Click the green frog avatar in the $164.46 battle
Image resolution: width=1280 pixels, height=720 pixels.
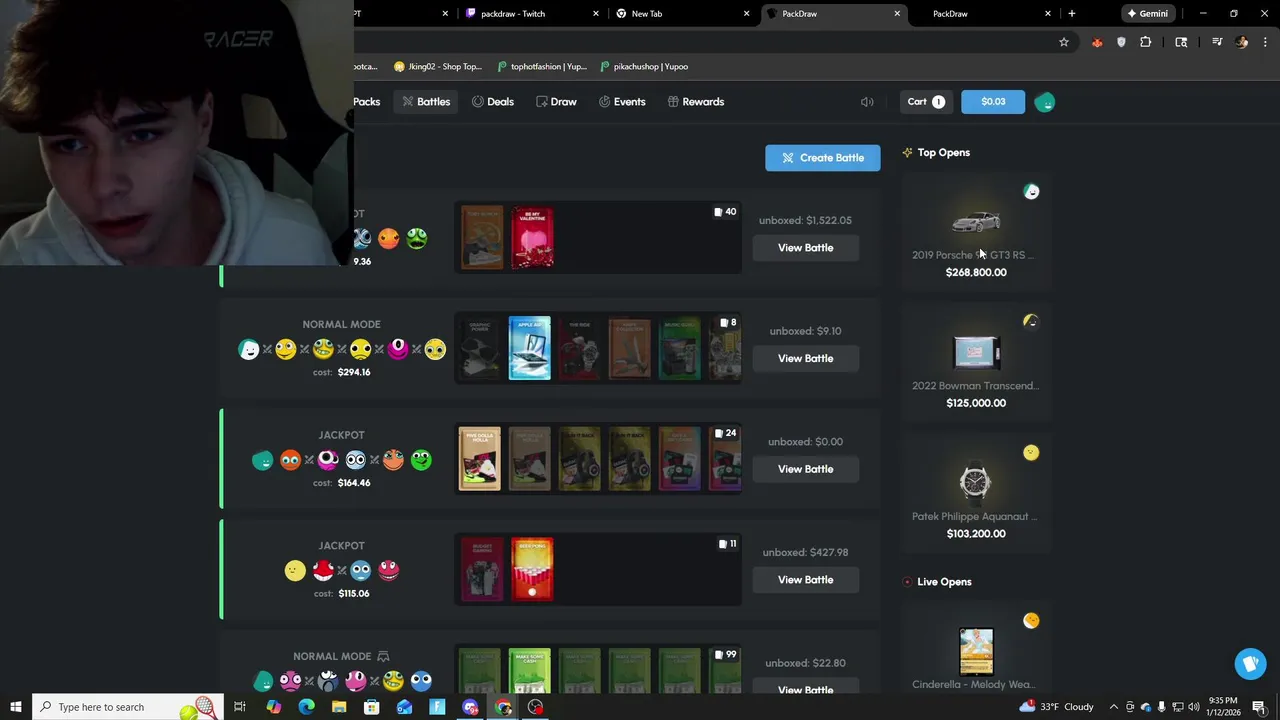coord(421,460)
